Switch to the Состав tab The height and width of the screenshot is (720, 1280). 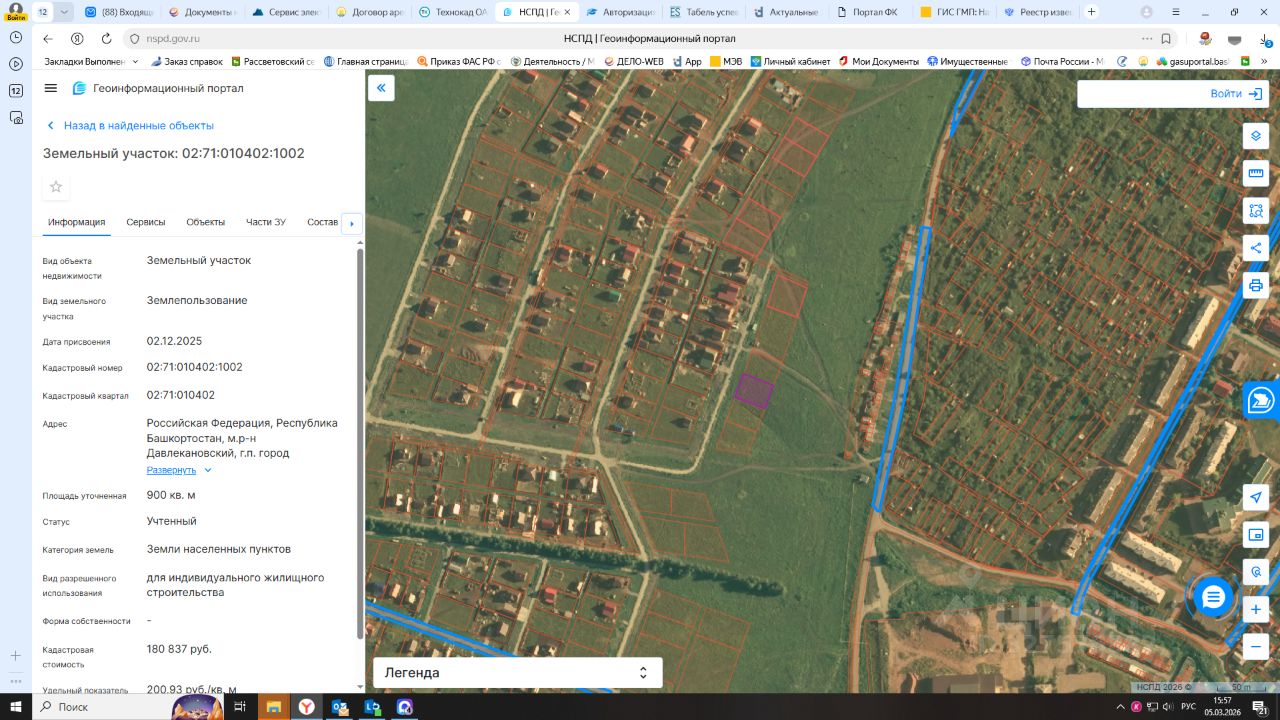click(323, 222)
